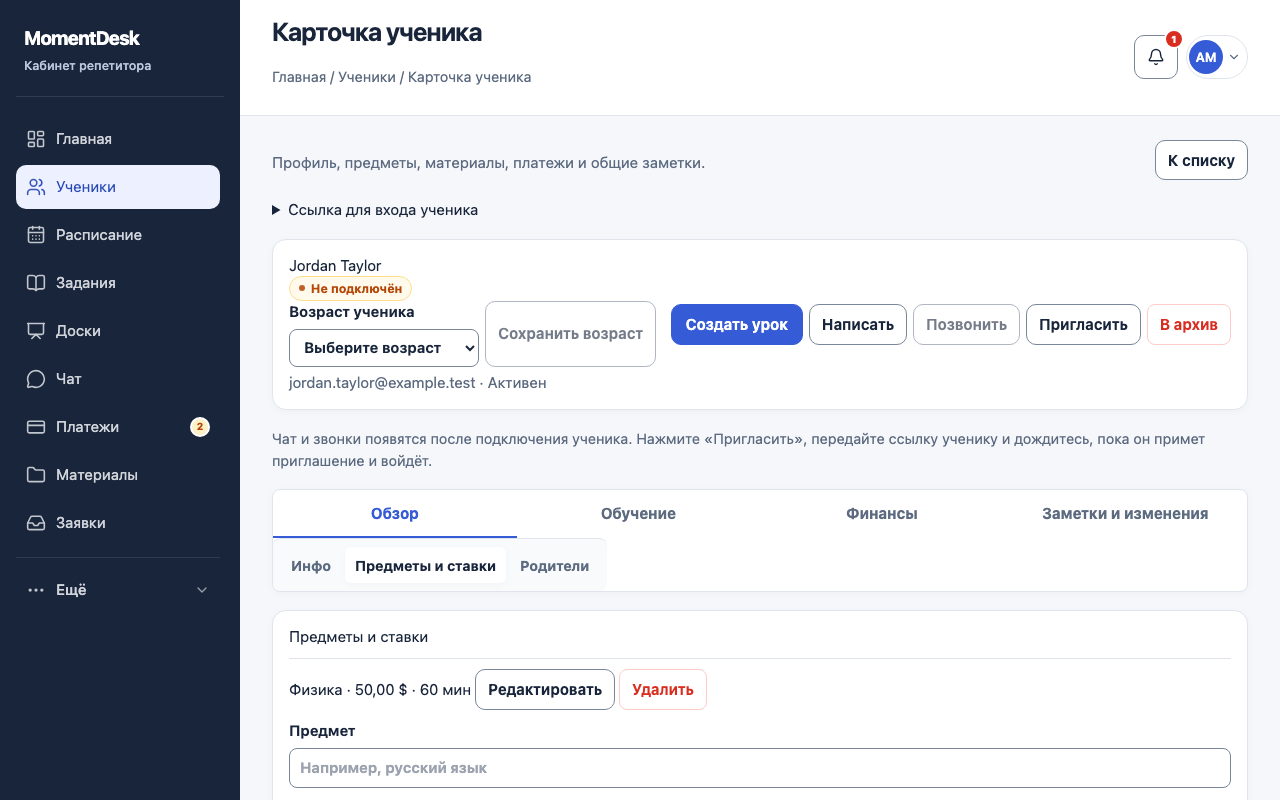Open notifications via the bell icon
The image size is (1280, 800).
coord(1156,57)
